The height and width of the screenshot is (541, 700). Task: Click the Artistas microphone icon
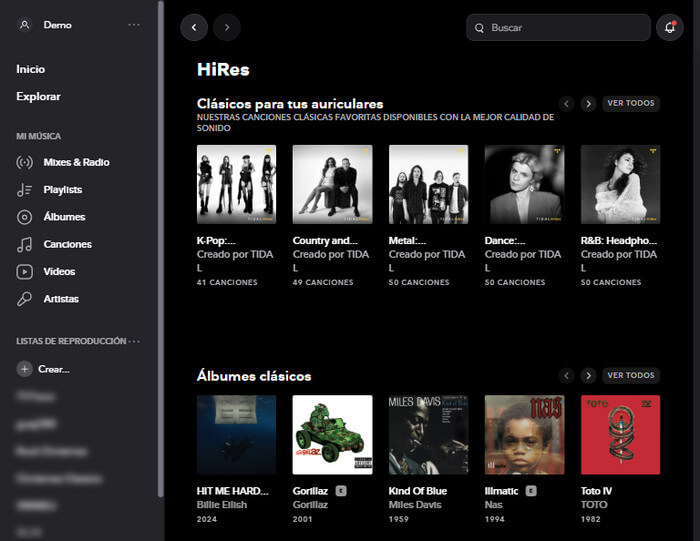(25, 299)
